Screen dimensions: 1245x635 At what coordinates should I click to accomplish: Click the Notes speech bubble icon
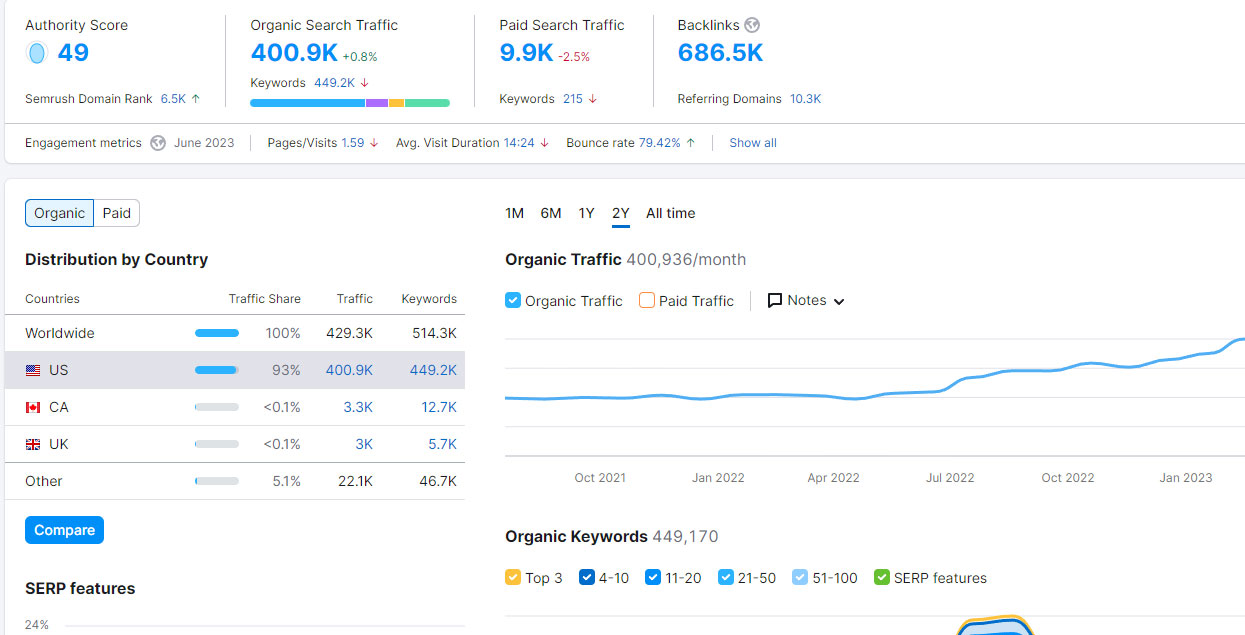click(775, 300)
